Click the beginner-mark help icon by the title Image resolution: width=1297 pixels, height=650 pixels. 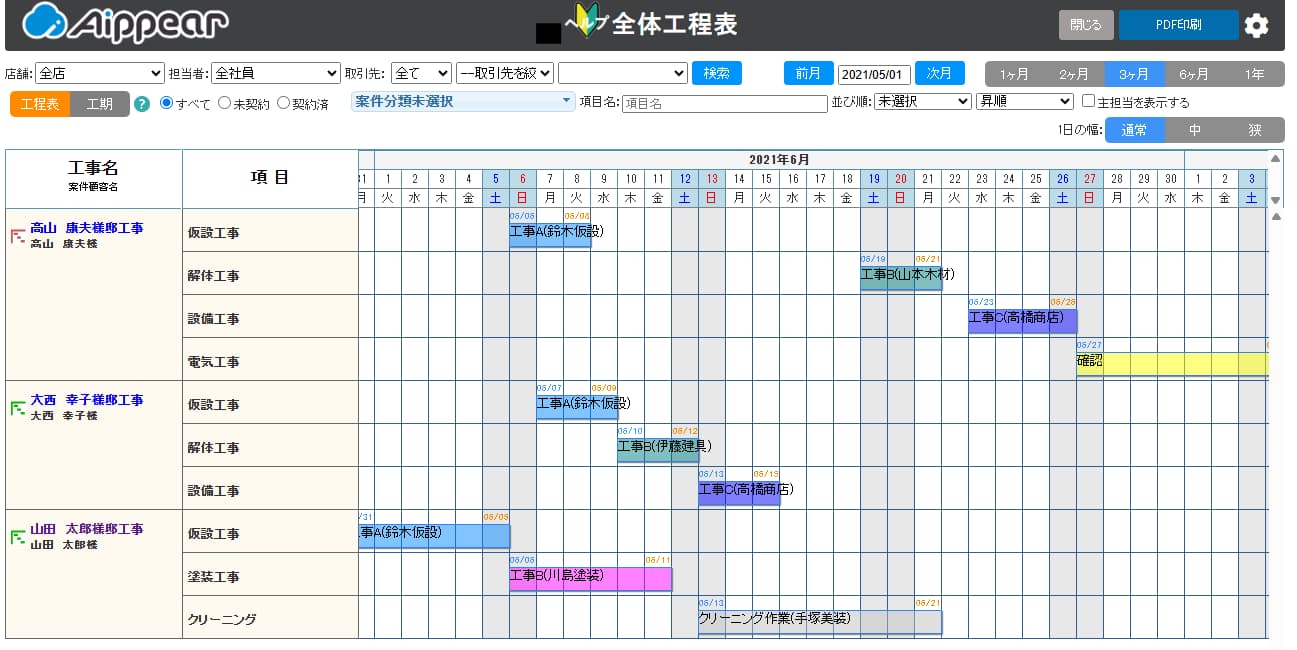(x=585, y=21)
